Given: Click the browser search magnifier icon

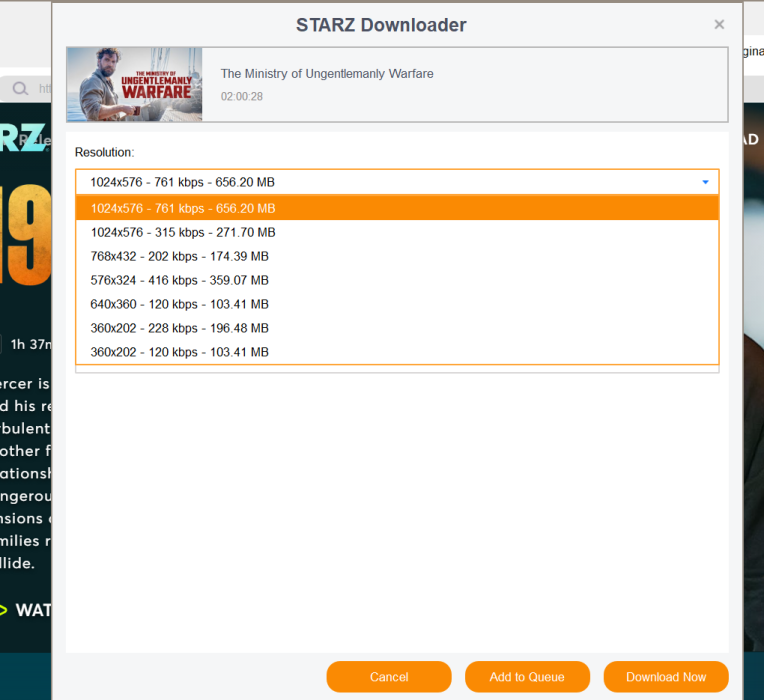Looking at the screenshot, I should [20, 88].
